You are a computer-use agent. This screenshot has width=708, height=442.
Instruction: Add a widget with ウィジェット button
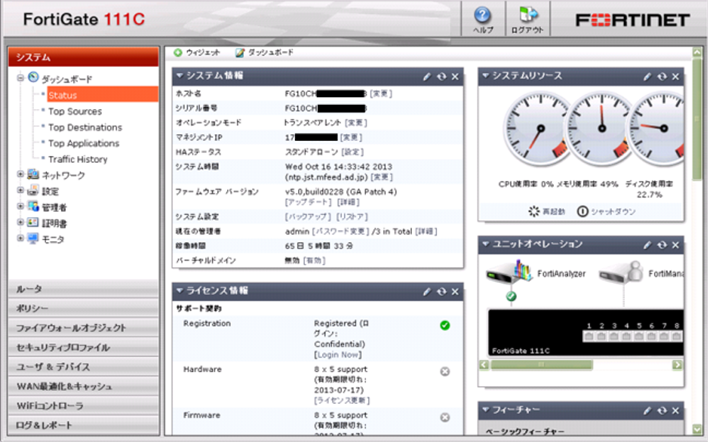(x=197, y=53)
